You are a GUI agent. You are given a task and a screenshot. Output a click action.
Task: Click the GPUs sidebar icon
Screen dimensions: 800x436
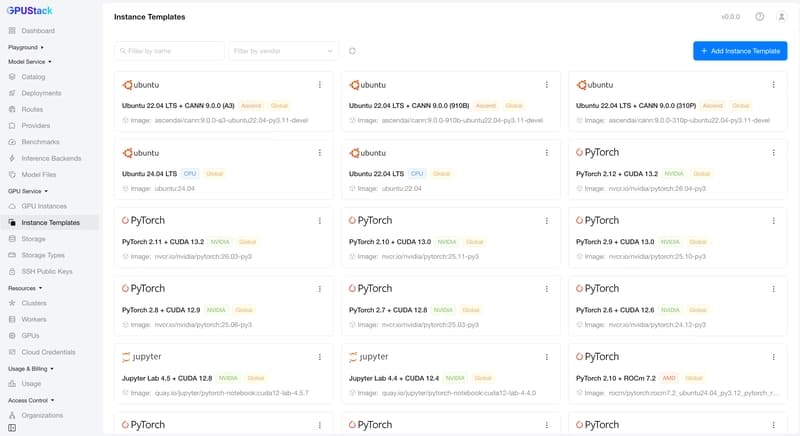click(12, 336)
